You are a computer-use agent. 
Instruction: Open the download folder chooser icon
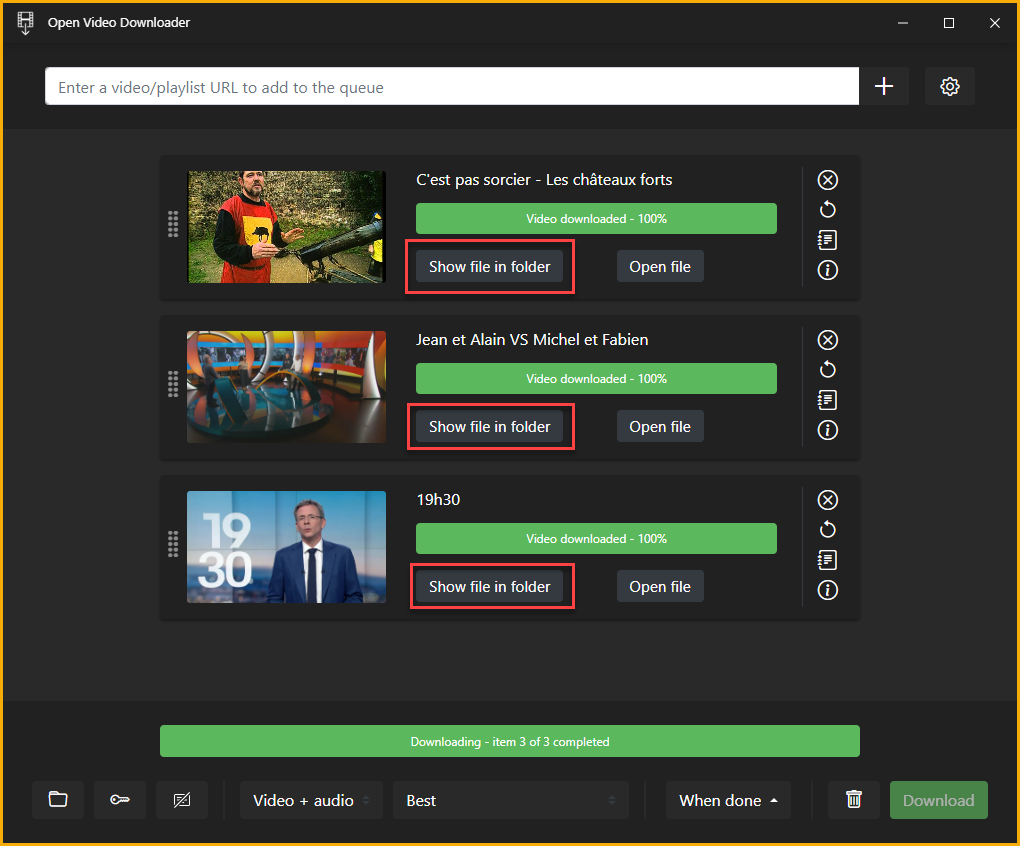click(x=58, y=800)
